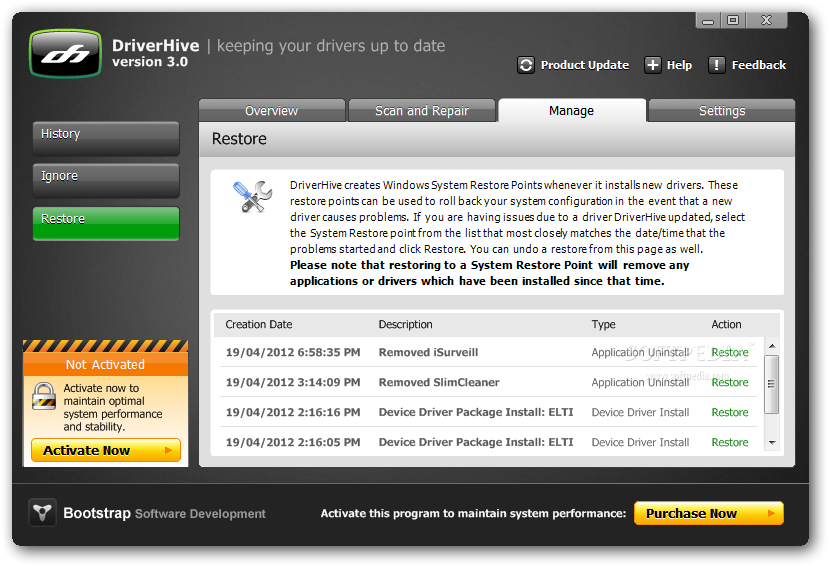Click the Product Update refresh icon
Screen dimensions: 829x566
tap(526, 65)
